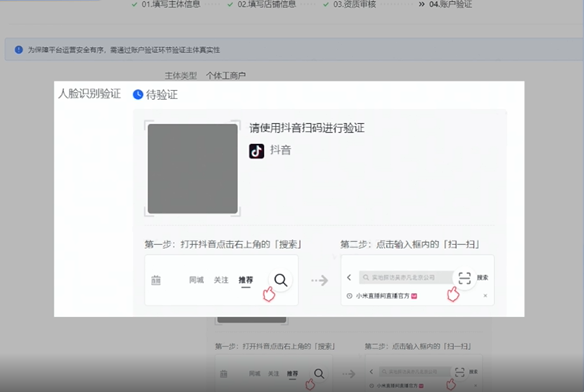Click the magnifier search icon on the background page

point(319,374)
